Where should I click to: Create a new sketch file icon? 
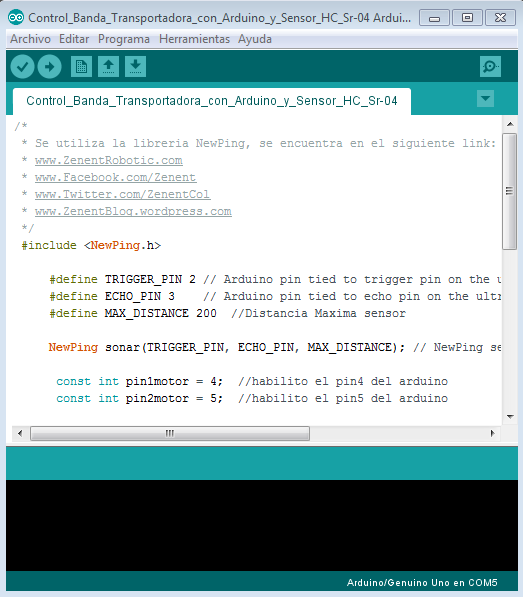(81, 67)
